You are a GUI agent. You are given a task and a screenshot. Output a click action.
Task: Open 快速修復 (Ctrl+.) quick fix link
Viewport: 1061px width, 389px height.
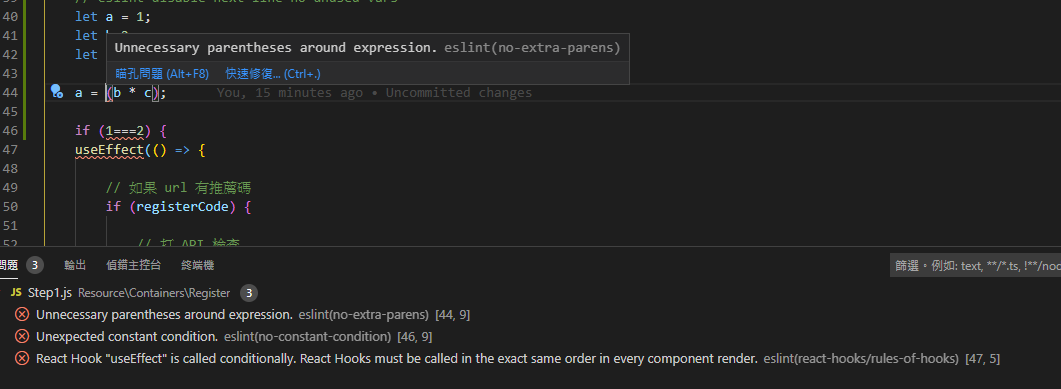(273, 74)
